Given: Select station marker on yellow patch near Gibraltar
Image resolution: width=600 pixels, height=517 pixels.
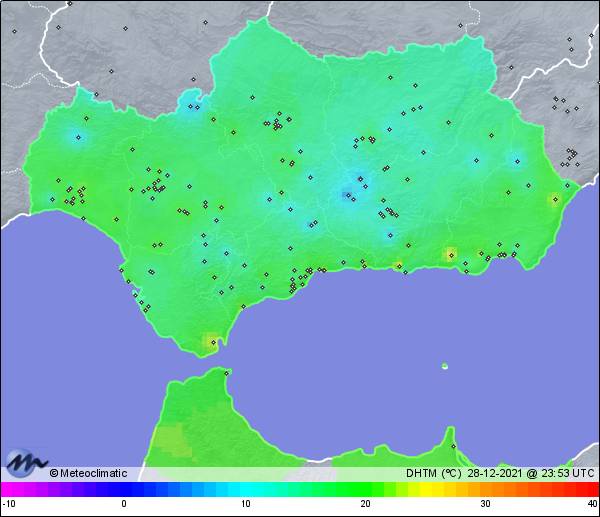Looking at the screenshot, I should (214, 342).
